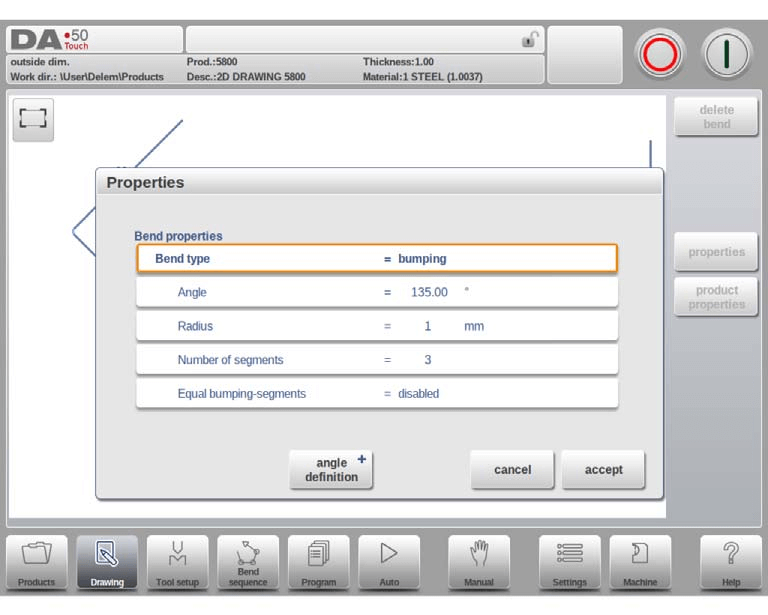Open the Settings menu icon

point(570,563)
